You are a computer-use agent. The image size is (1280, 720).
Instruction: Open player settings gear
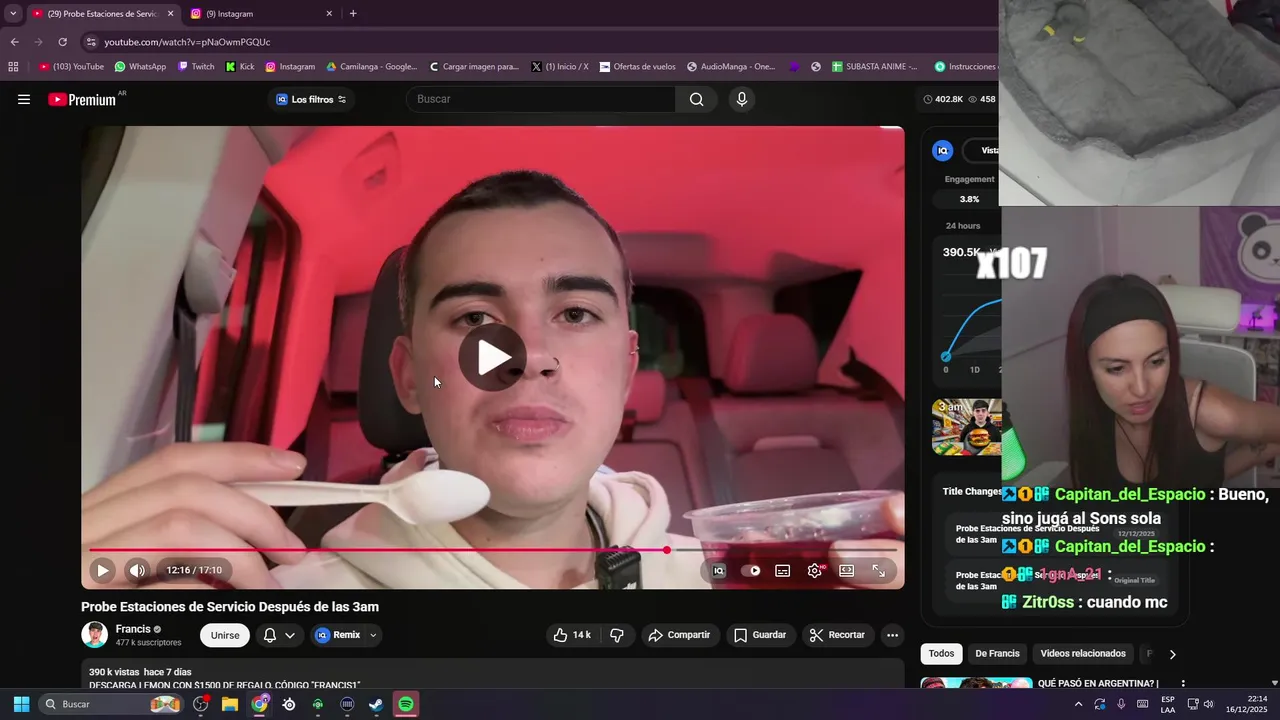pos(815,570)
